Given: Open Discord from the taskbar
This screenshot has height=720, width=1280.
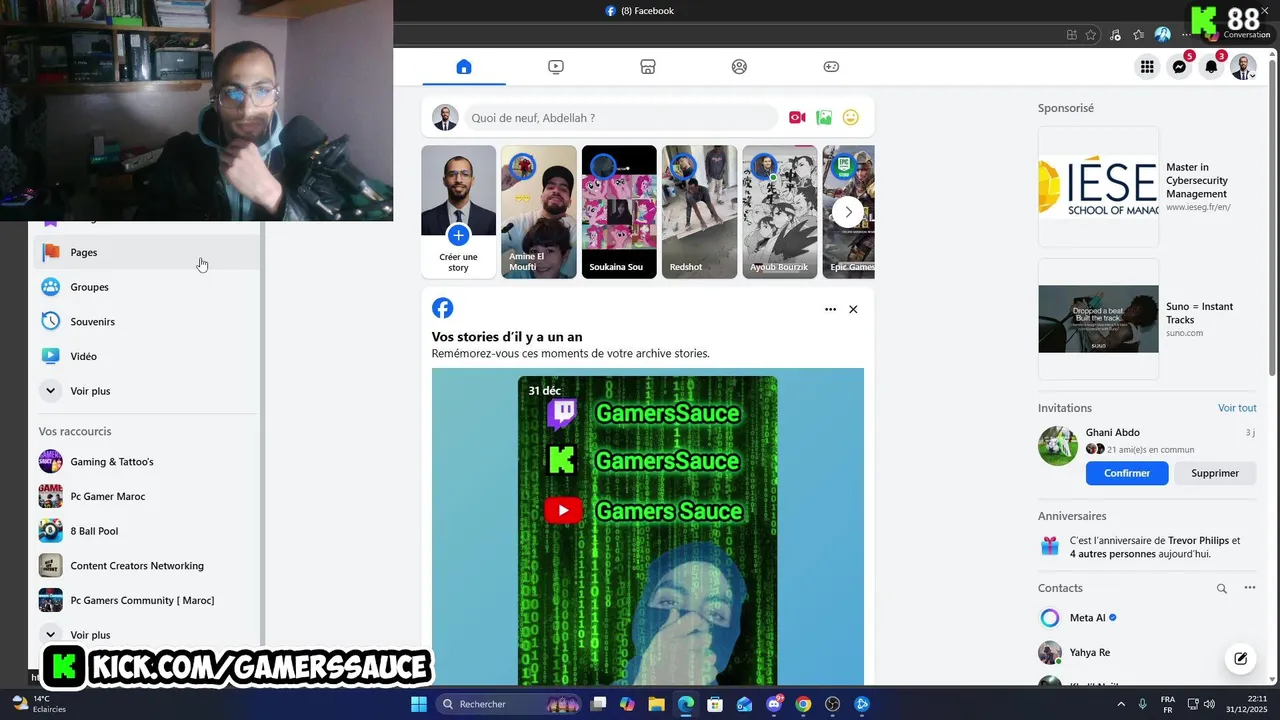Looking at the screenshot, I should coord(774,704).
